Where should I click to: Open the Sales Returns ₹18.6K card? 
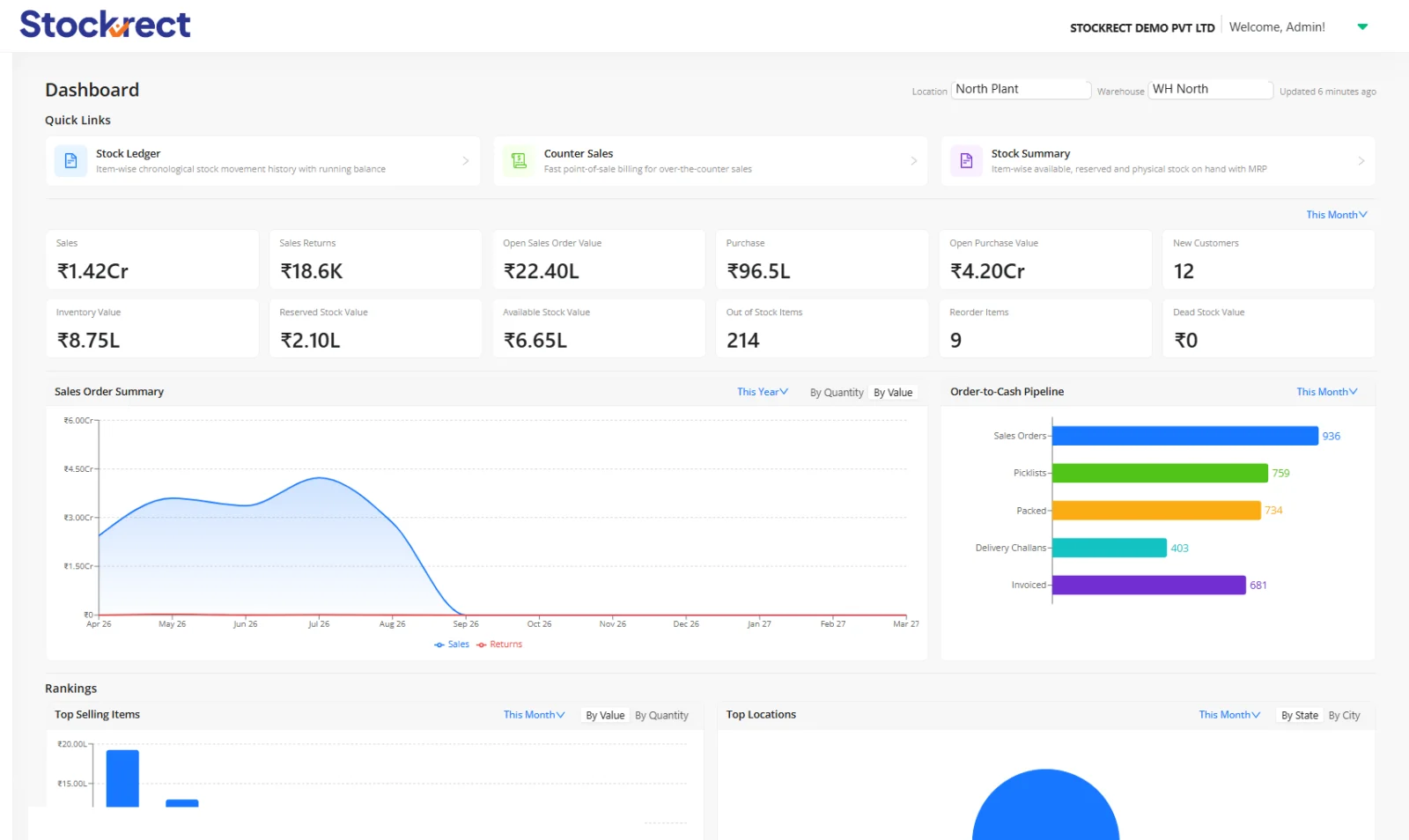click(x=375, y=260)
